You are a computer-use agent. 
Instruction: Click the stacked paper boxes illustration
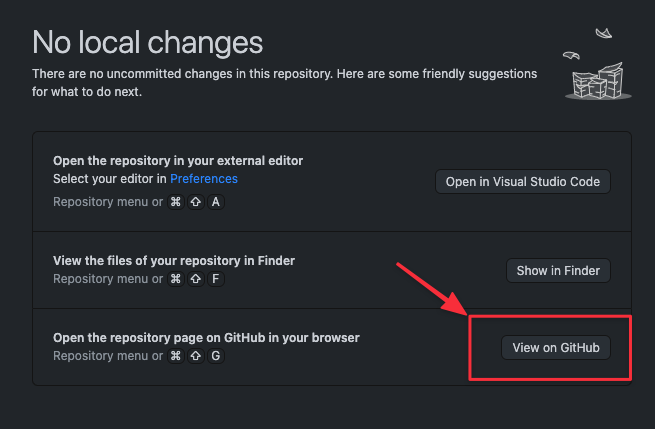click(x=598, y=81)
